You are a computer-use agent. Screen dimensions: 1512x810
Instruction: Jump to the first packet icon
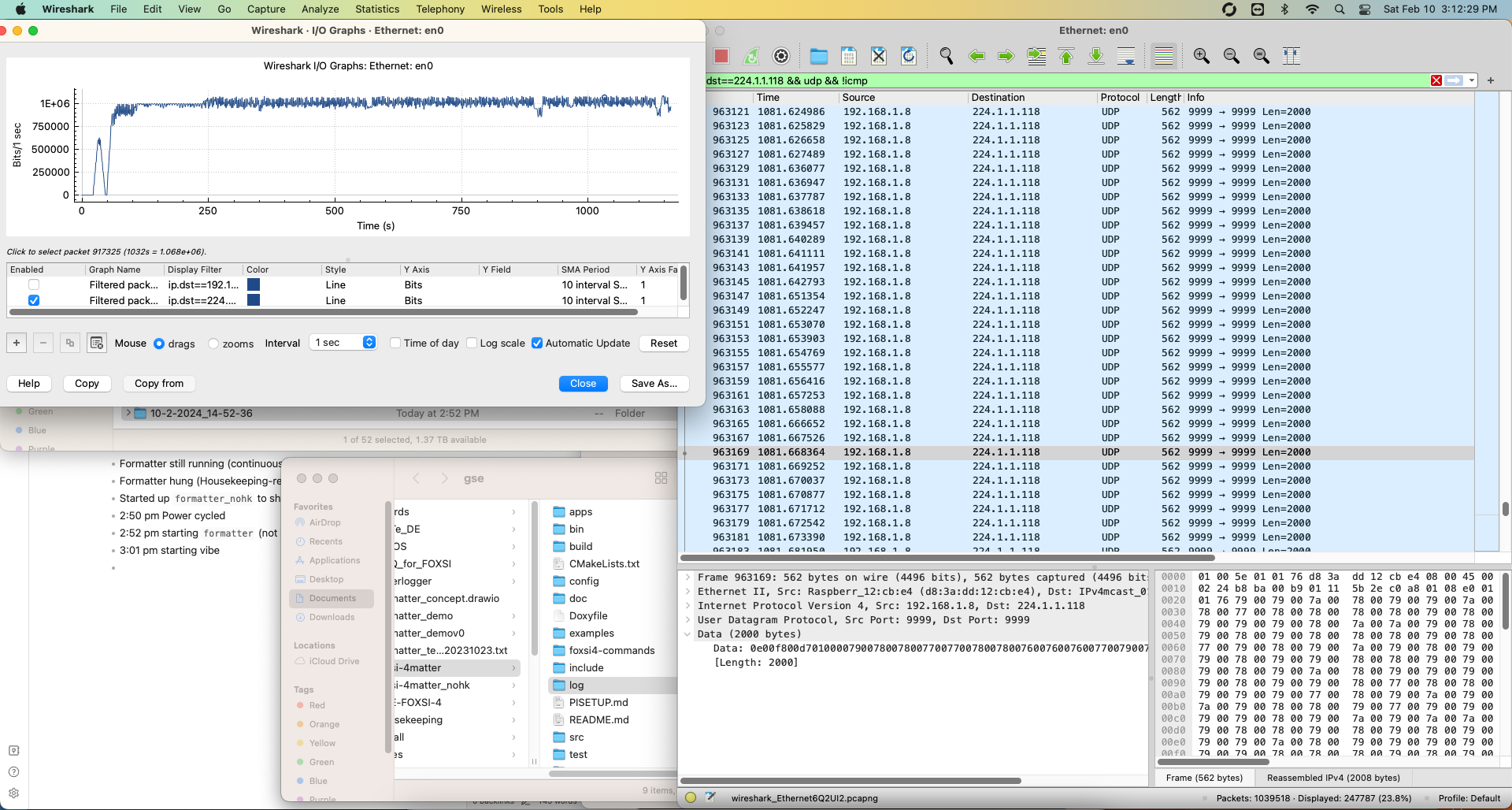point(1066,56)
